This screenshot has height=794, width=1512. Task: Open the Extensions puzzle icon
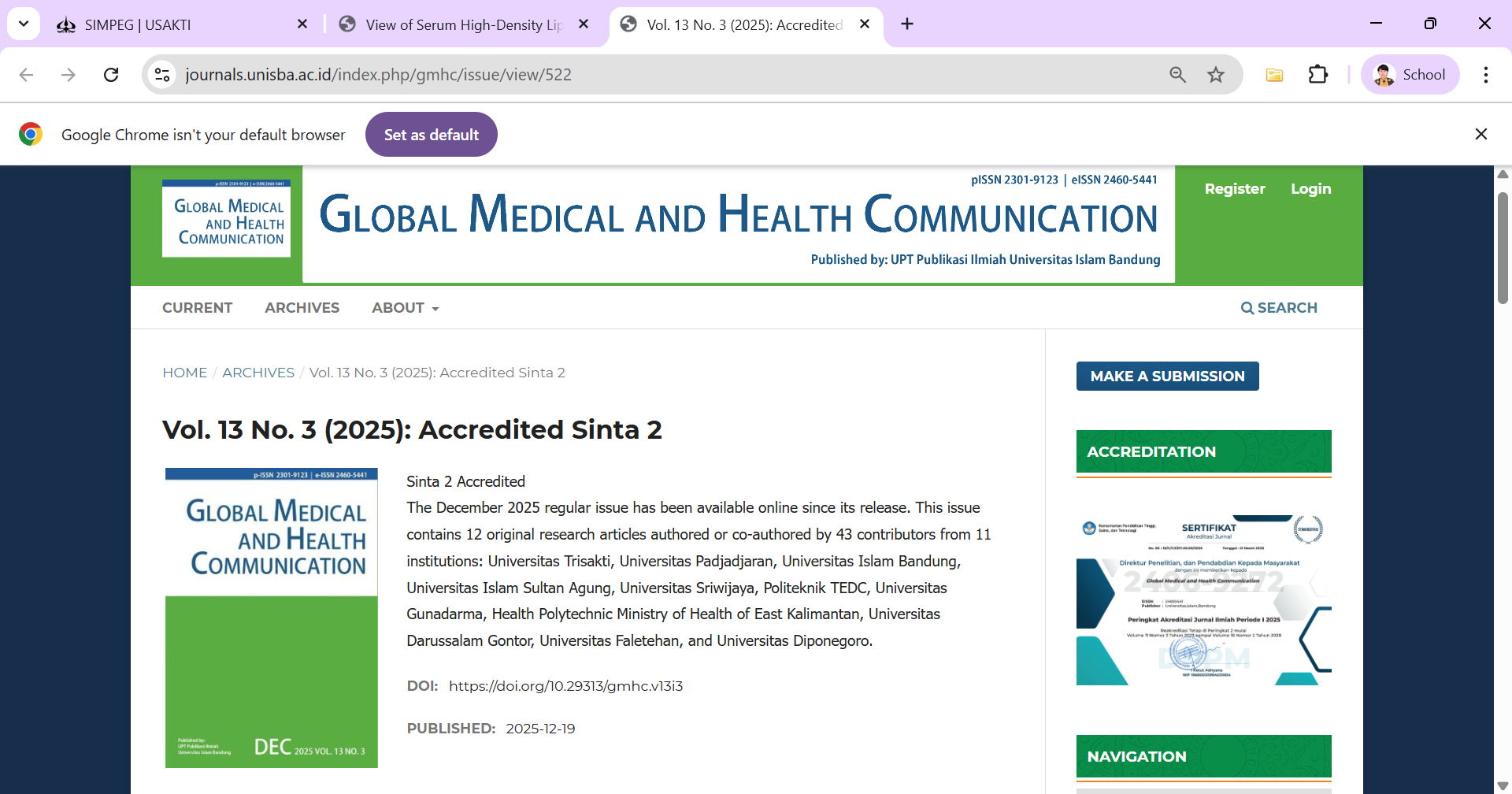tap(1317, 75)
